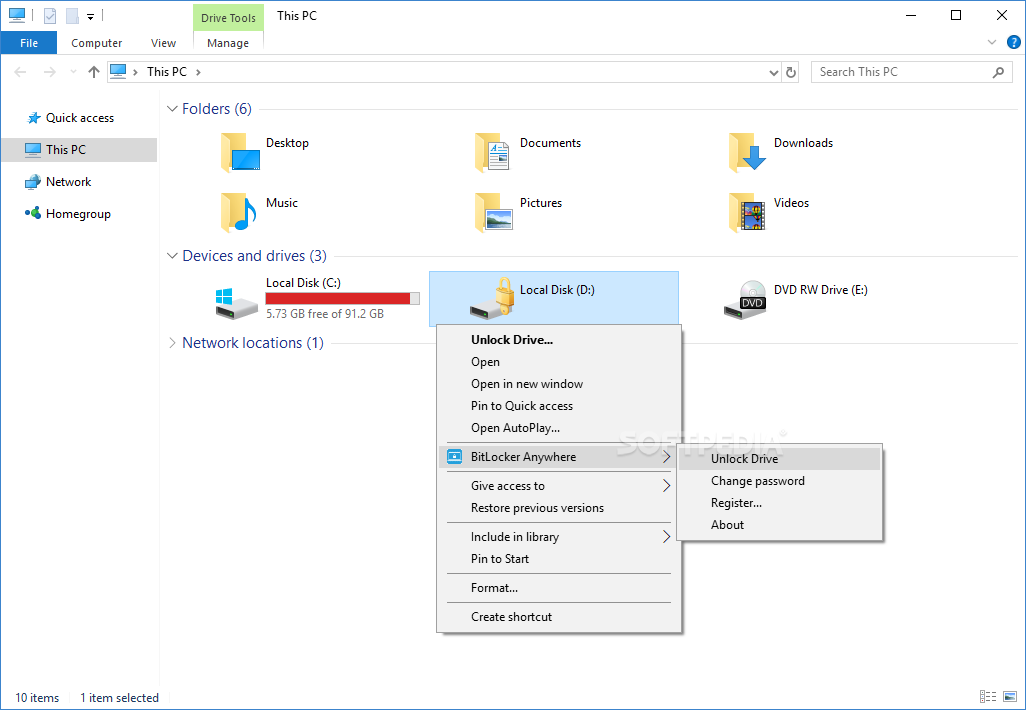
Task: Open the Manage tab under Drive Tools
Action: click(228, 43)
